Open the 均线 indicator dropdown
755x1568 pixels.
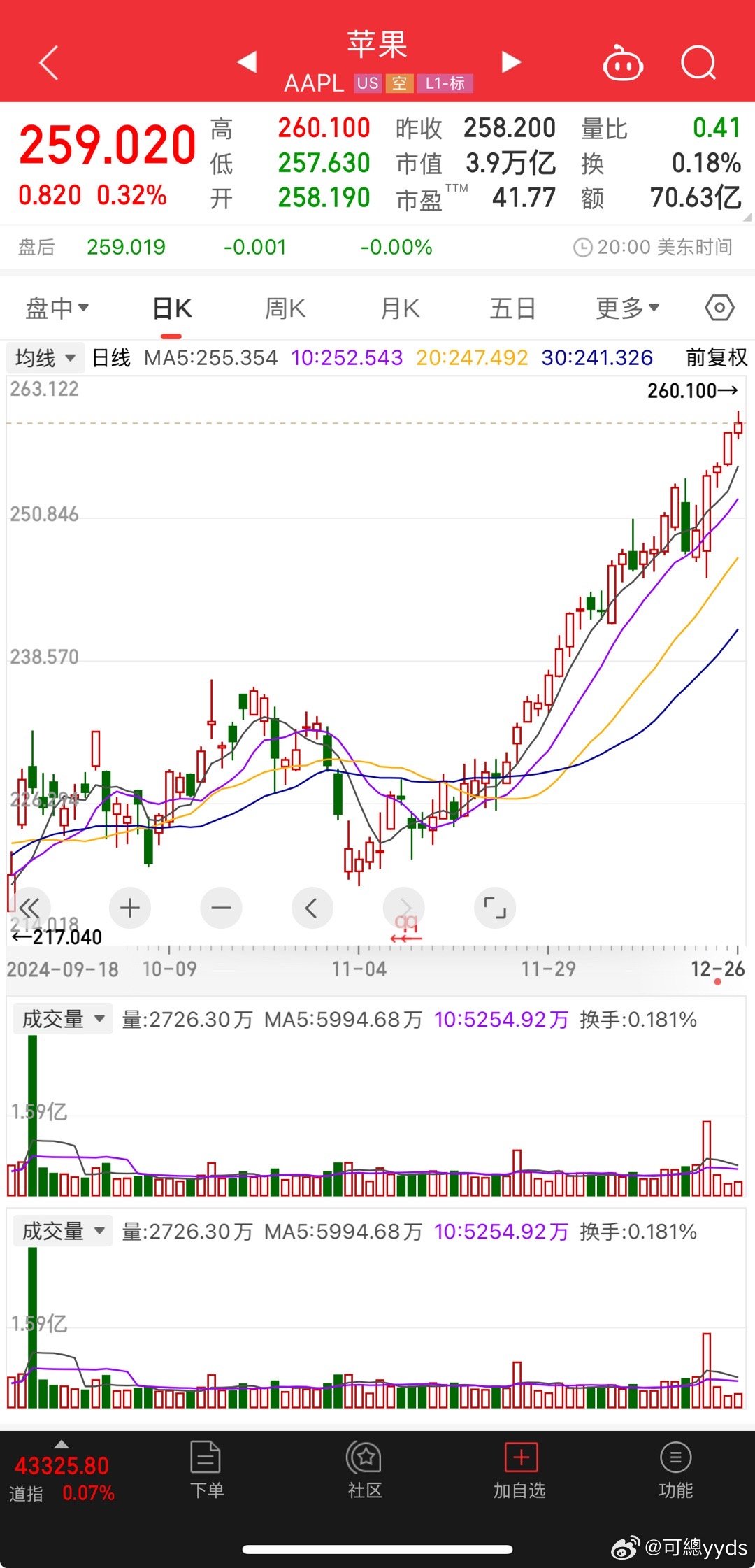[45, 358]
